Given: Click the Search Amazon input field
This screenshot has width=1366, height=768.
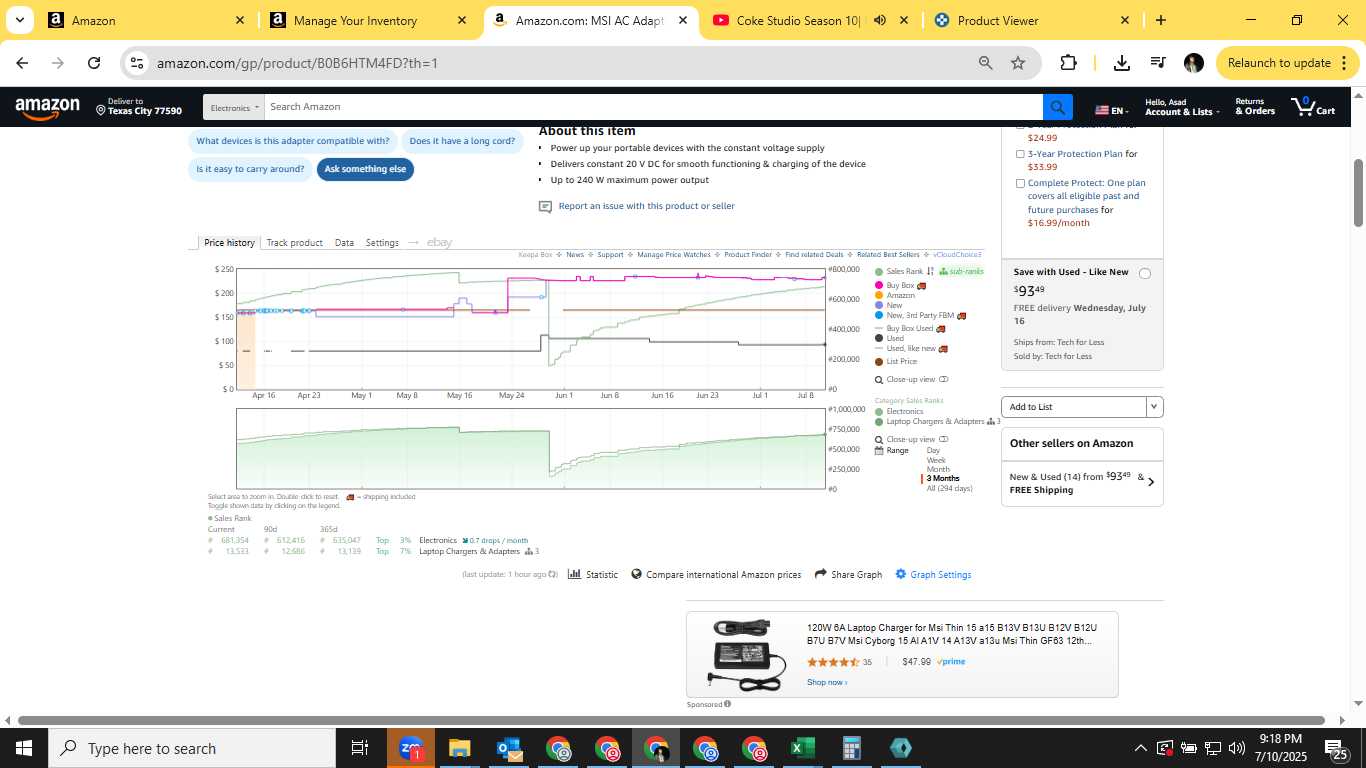Looking at the screenshot, I should click(x=654, y=107).
